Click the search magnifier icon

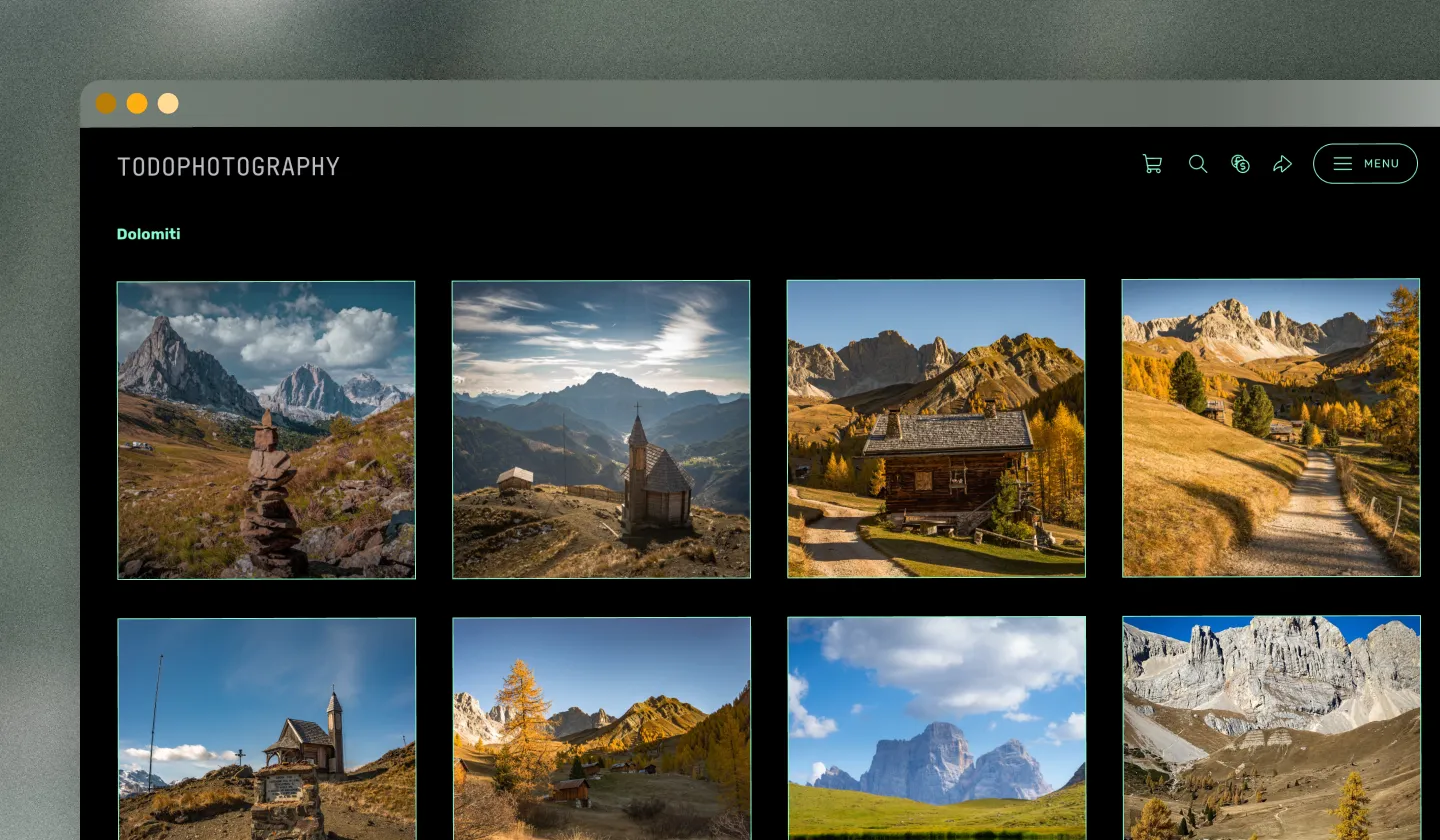1197,164
